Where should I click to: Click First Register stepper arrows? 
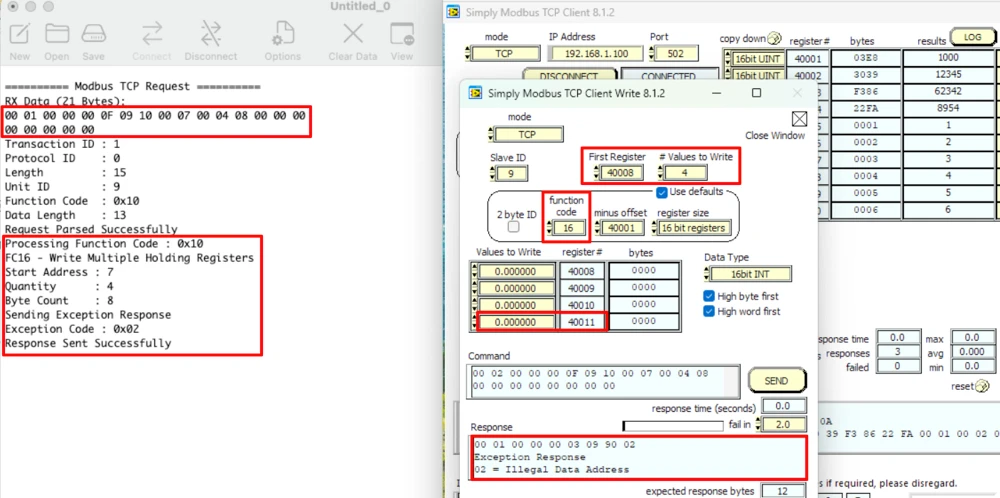click(x=596, y=173)
